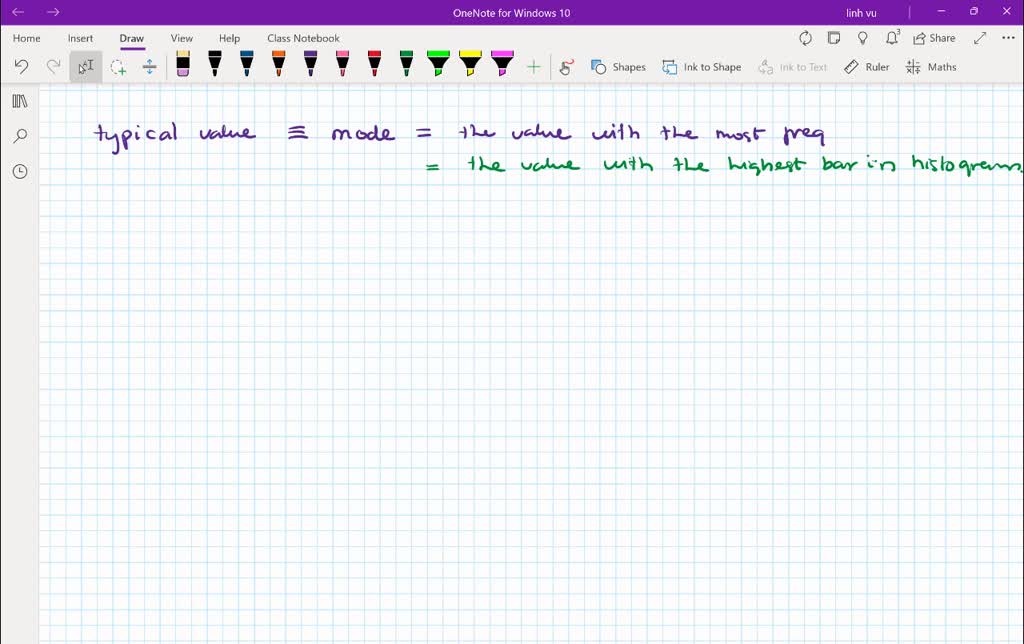Choose the Eraser tool
This screenshot has height=644, width=1024.
[x=182, y=66]
